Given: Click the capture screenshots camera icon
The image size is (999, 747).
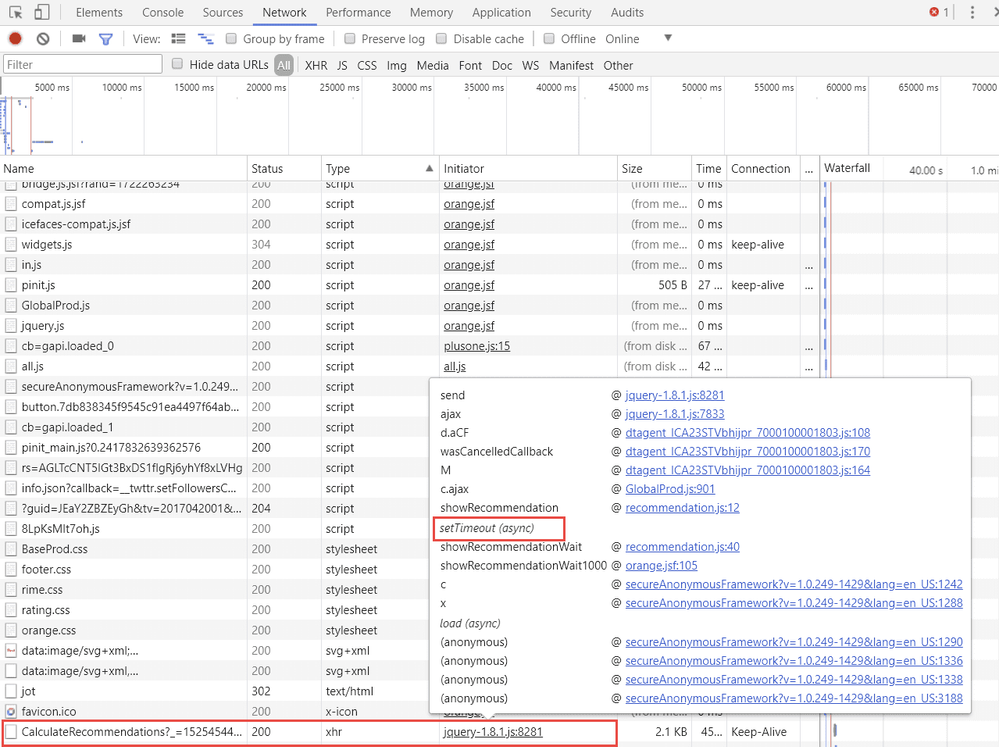Looking at the screenshot, I should (79, 39).
